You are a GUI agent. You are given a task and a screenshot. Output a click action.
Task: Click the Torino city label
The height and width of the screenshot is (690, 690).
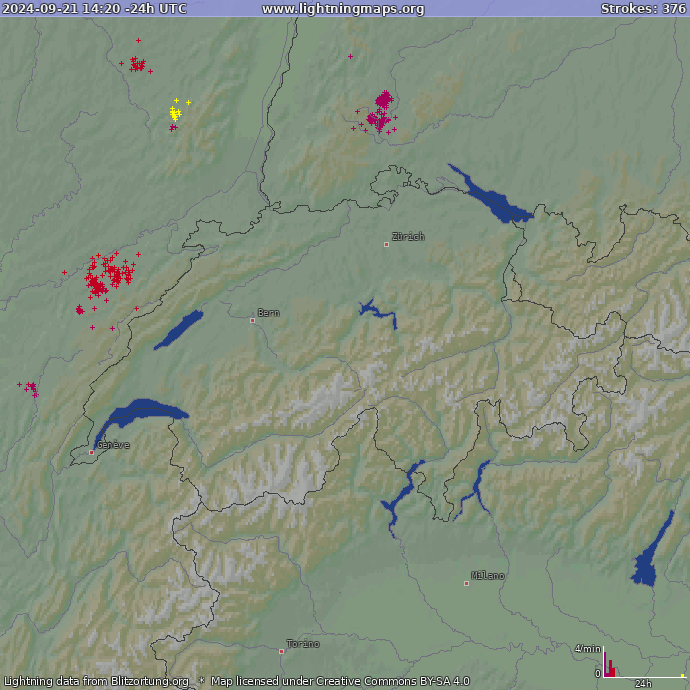coord(303,644)
